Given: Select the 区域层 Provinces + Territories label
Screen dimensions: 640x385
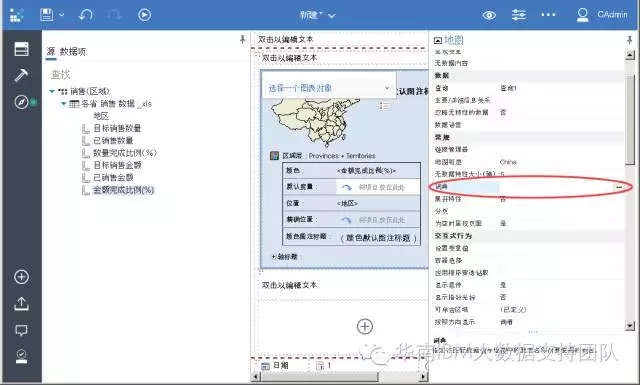Looking at the screenshot, I should (329, 156).
